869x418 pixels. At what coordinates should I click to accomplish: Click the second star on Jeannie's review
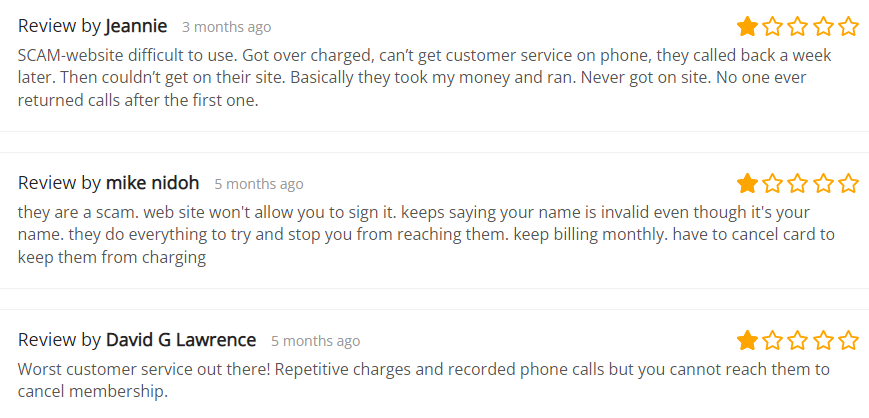[772, 26]
